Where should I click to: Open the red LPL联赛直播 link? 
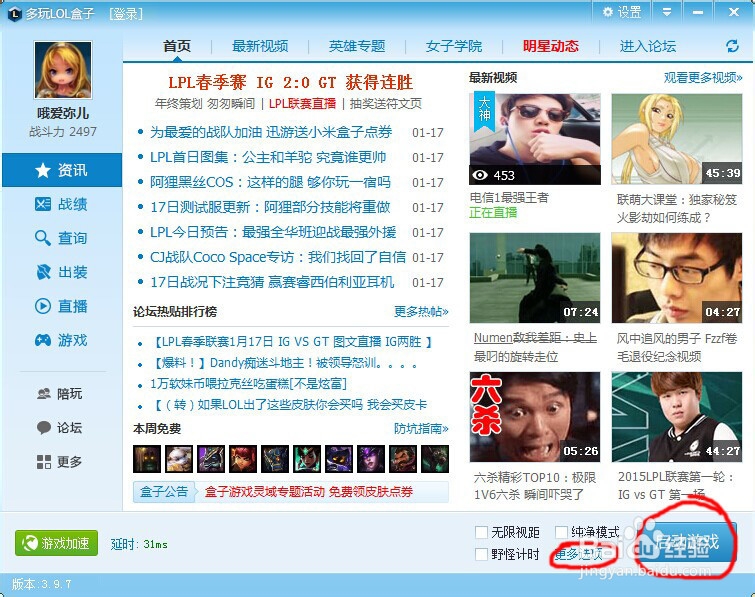click(302, 104)
